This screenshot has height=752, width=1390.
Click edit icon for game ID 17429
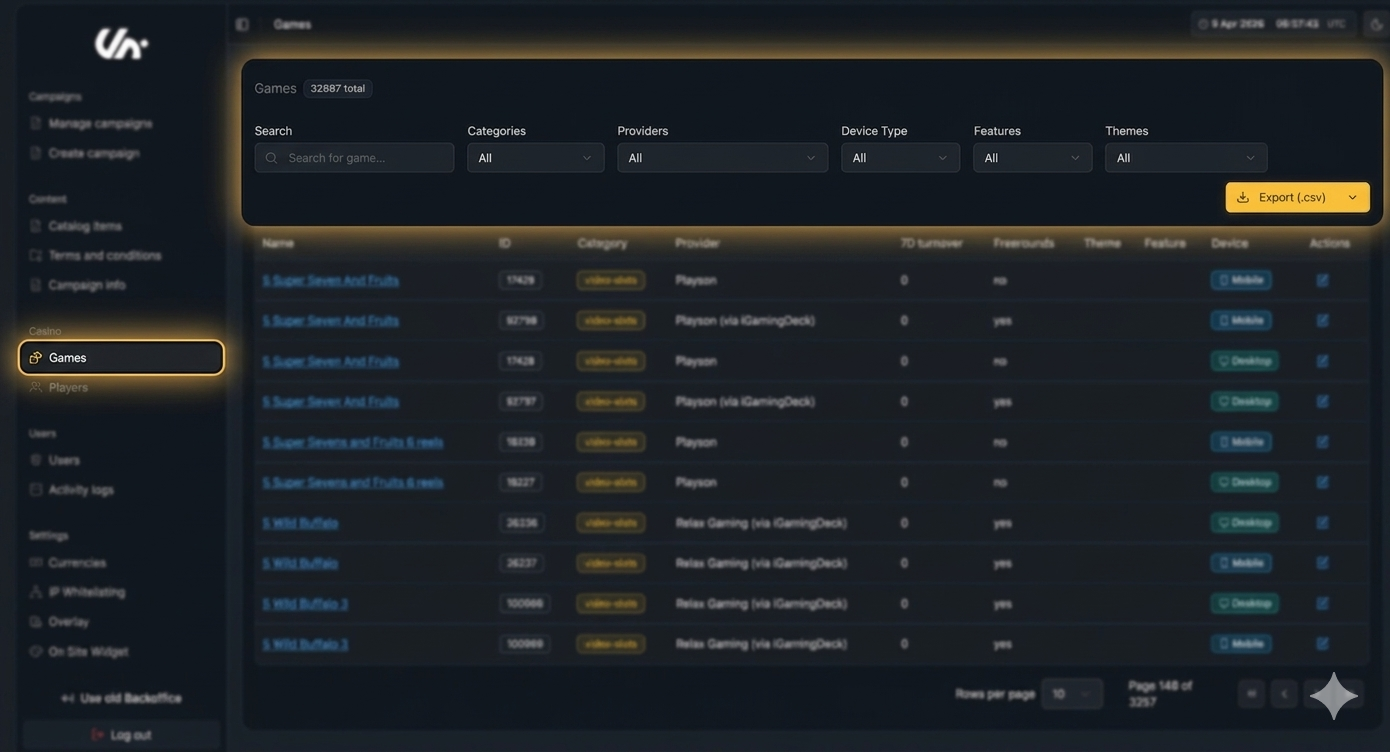click(x=1322, y=280)
